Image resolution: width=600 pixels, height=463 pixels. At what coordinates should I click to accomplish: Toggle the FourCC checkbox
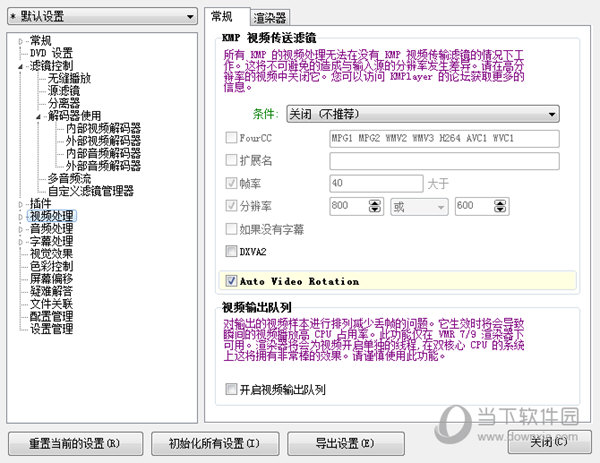click(x=231, y=138)
